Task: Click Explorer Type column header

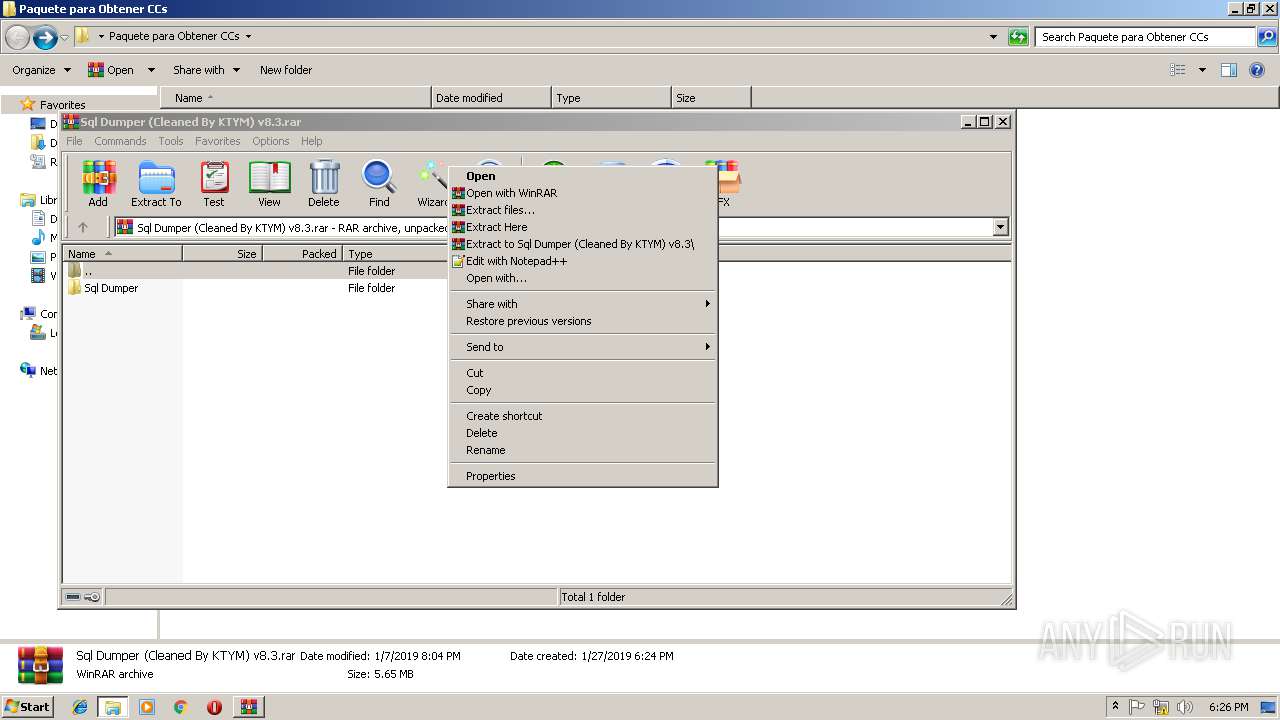Action: pos(611,98)
